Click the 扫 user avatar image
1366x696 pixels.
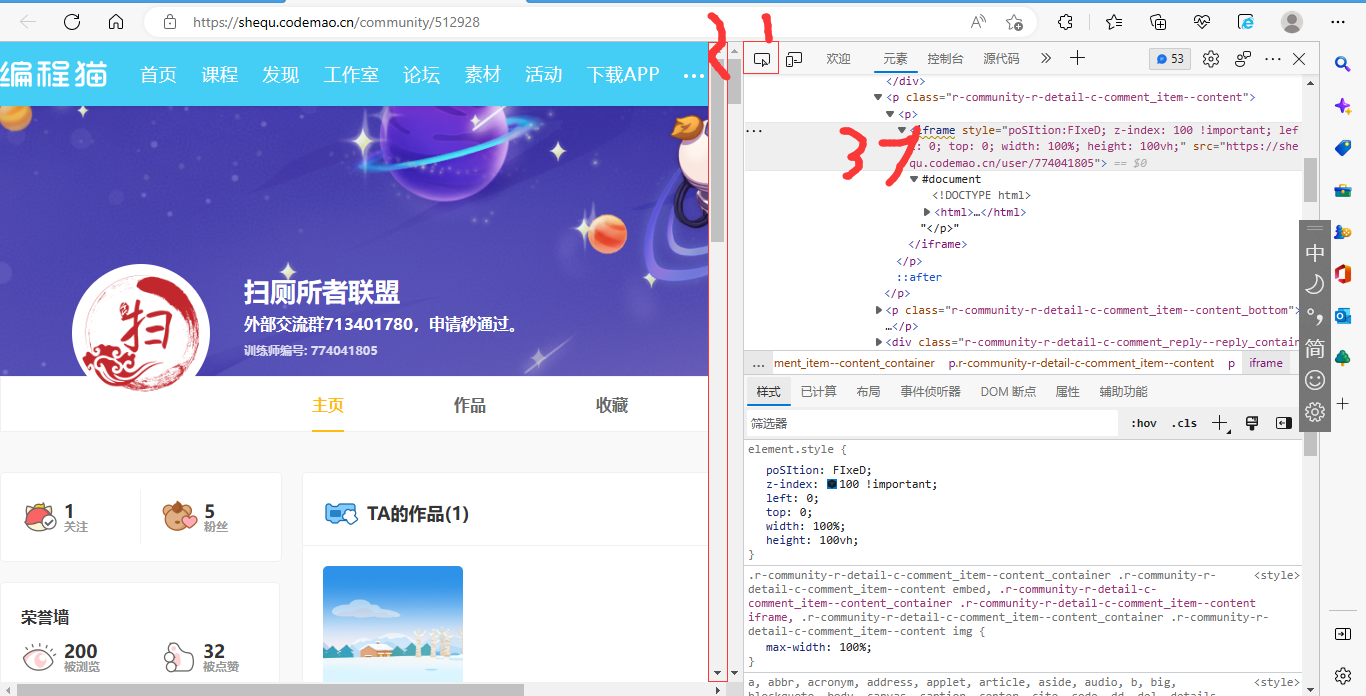point(141,333)
